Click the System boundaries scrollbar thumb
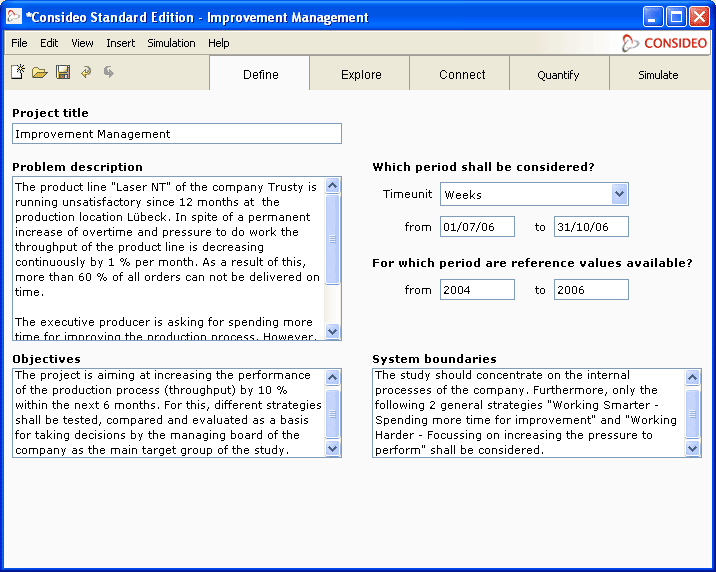This screenshot has width=716, height=572. pos(692,413)
